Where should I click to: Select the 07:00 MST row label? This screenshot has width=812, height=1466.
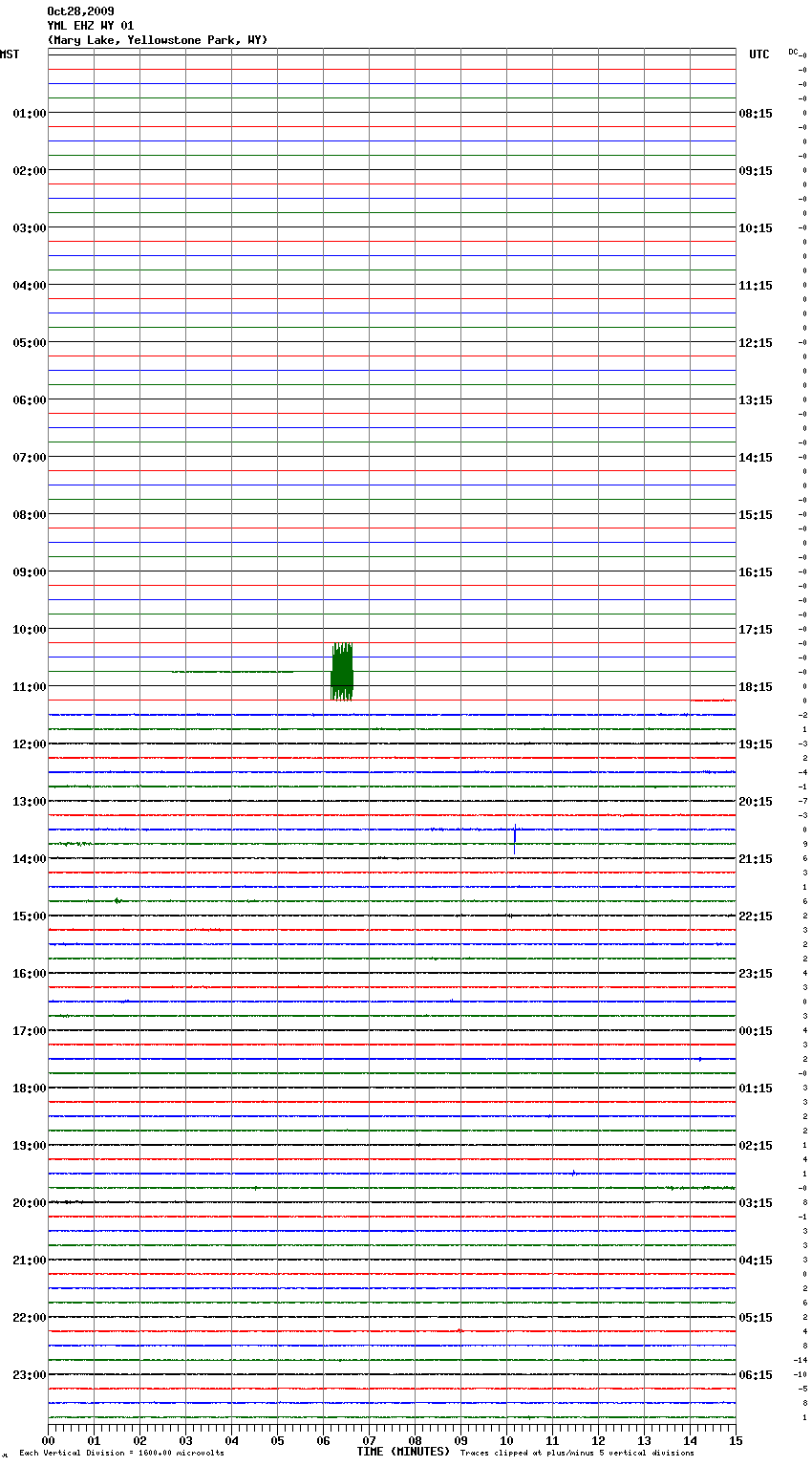click(x=30, y=458)
